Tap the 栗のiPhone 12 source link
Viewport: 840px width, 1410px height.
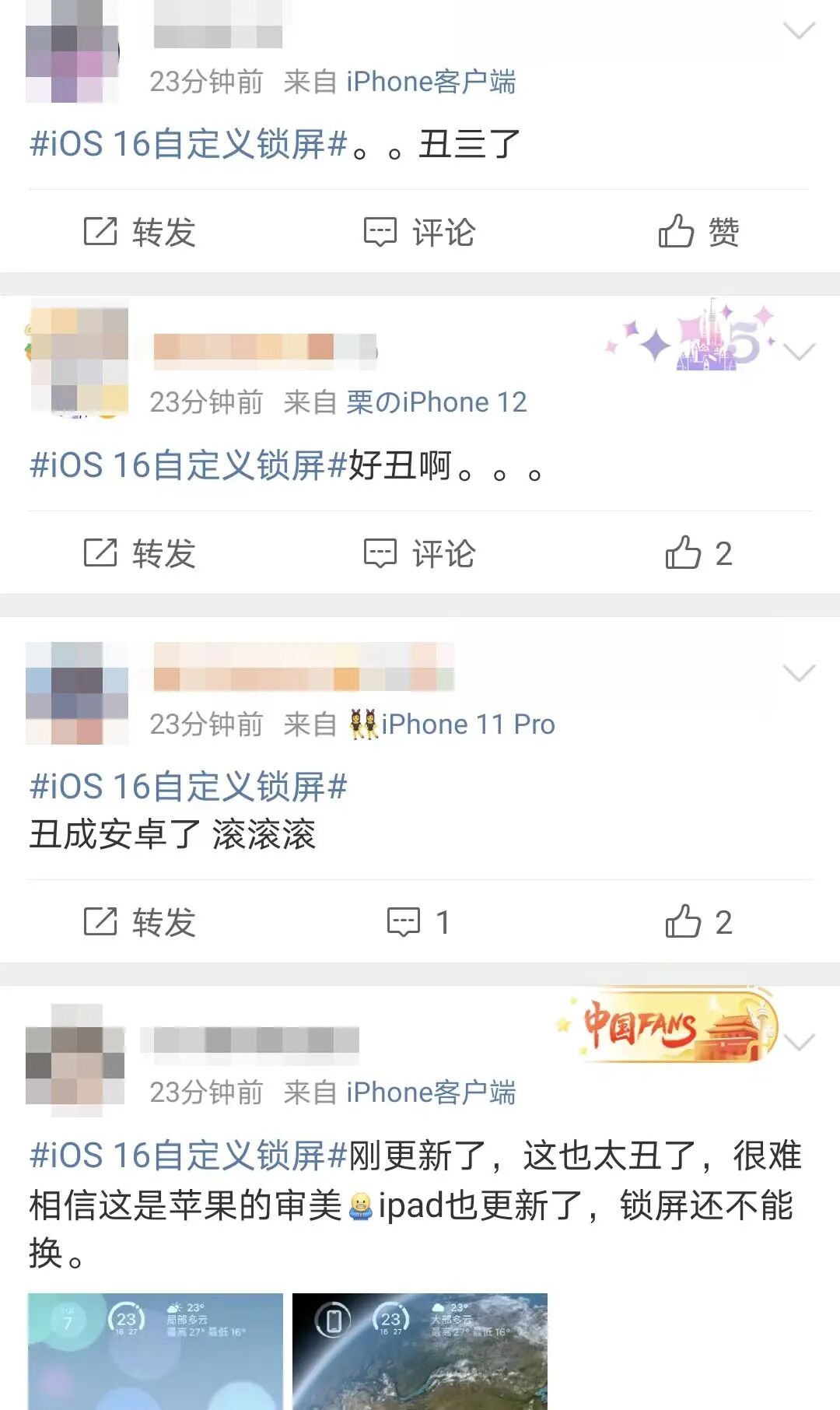click(436, 402)
